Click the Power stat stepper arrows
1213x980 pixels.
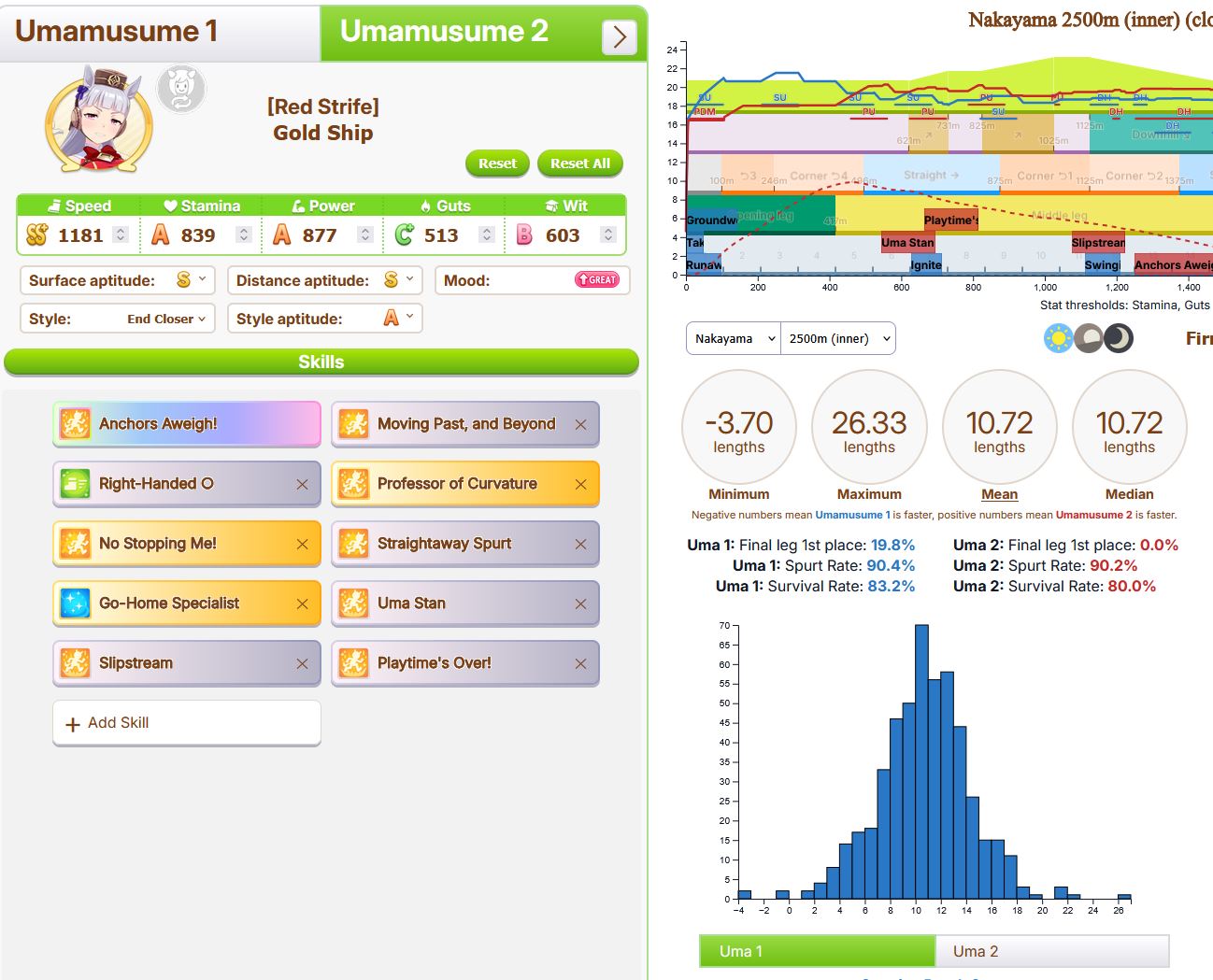click(x=365, y=235)
